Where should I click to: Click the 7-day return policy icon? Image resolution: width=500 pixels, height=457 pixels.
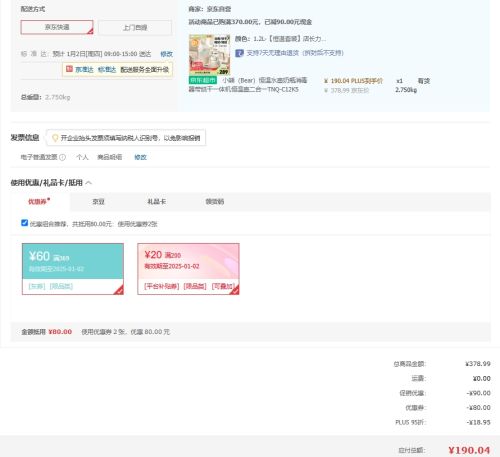239,53
